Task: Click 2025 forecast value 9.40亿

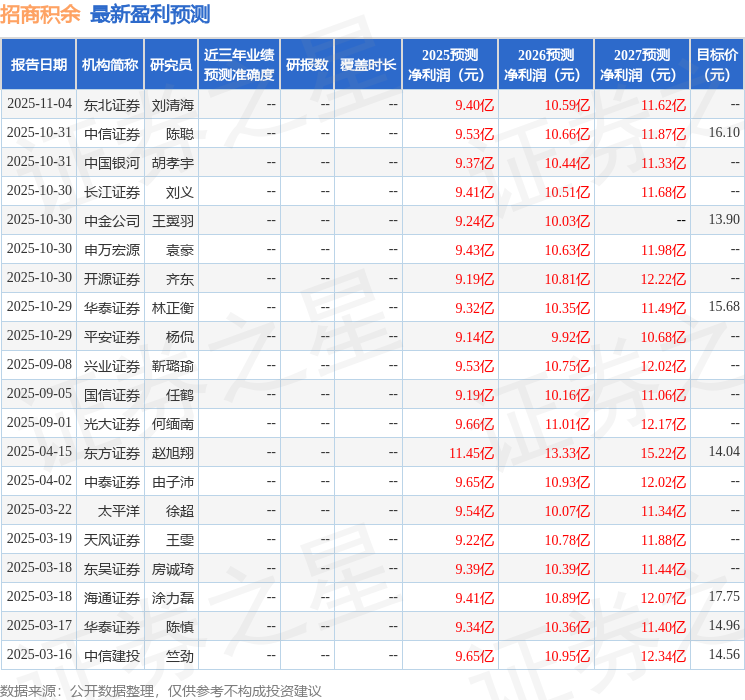Action: pos(475,105)
